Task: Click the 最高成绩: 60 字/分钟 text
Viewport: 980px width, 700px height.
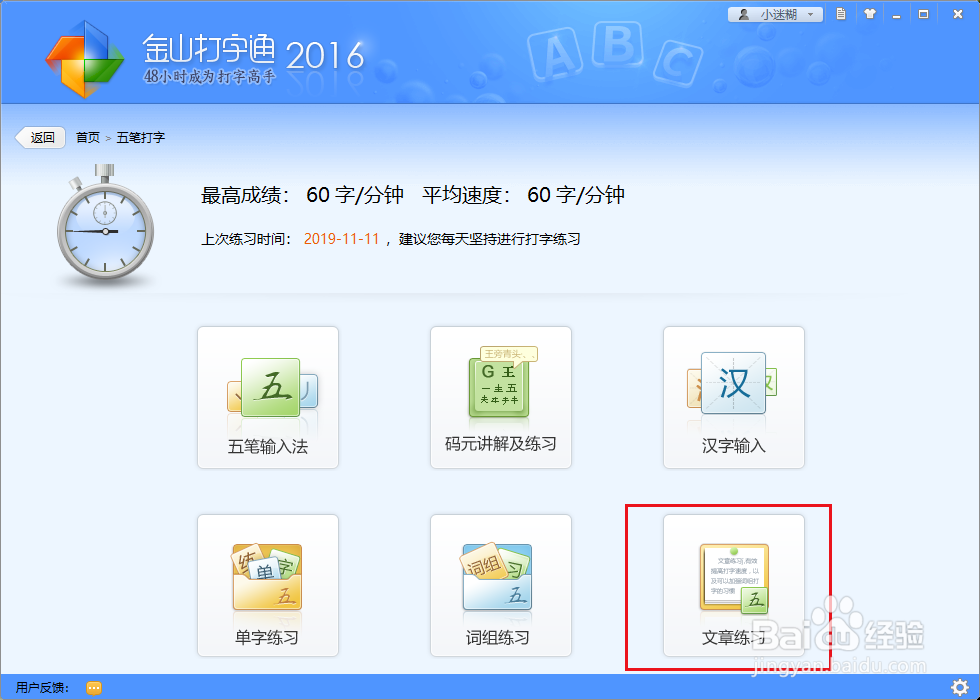Action: tap(302, 195)
